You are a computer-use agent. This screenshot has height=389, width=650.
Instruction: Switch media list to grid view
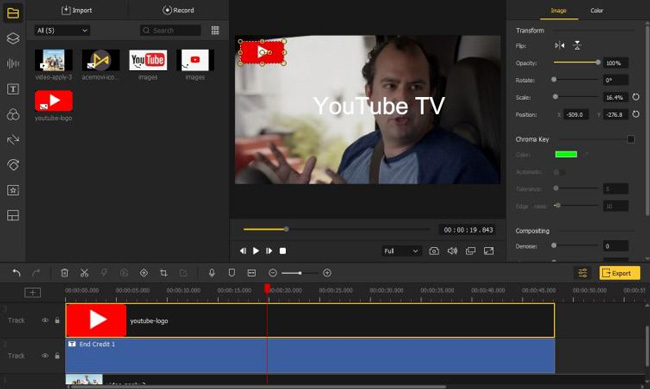[x=215, y=30]
